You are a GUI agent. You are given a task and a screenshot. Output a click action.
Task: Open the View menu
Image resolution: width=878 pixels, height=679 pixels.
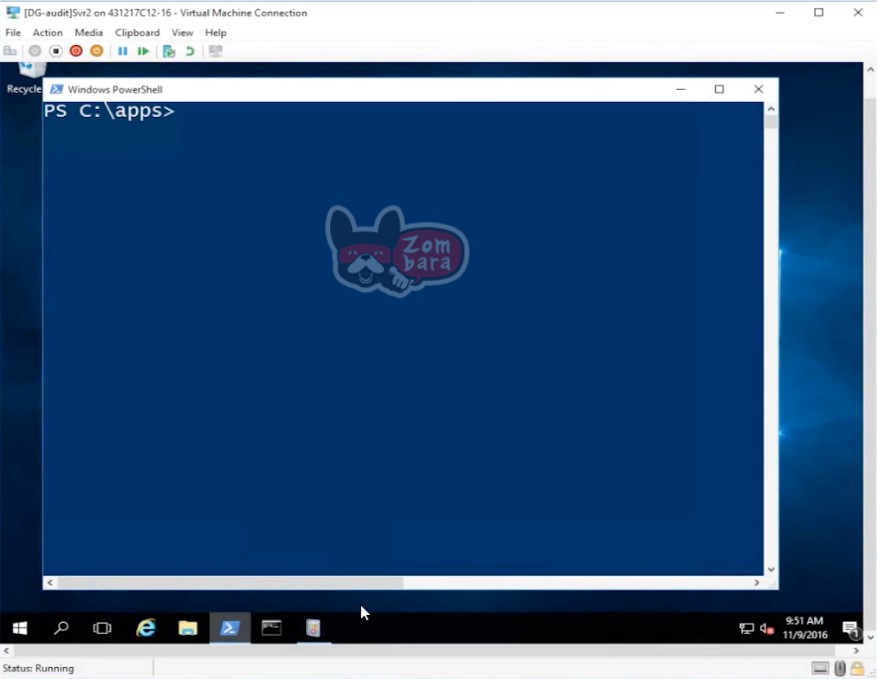(x=182, y=32)
